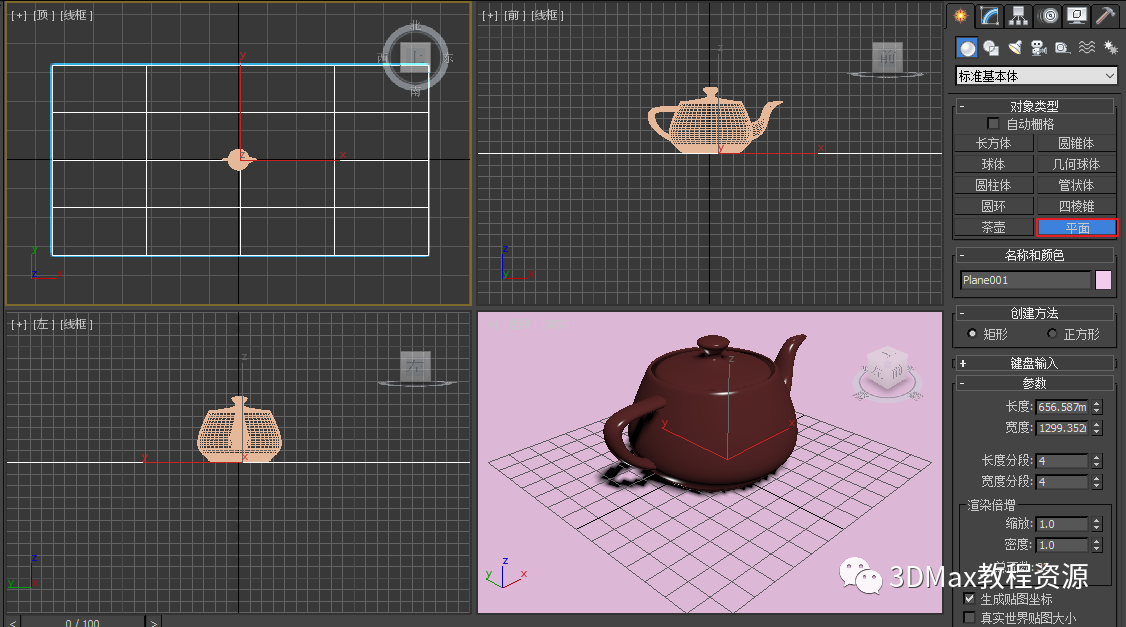Open the Utilities hammer tab
This screenshot has width=1126, height=627.
1105,15
